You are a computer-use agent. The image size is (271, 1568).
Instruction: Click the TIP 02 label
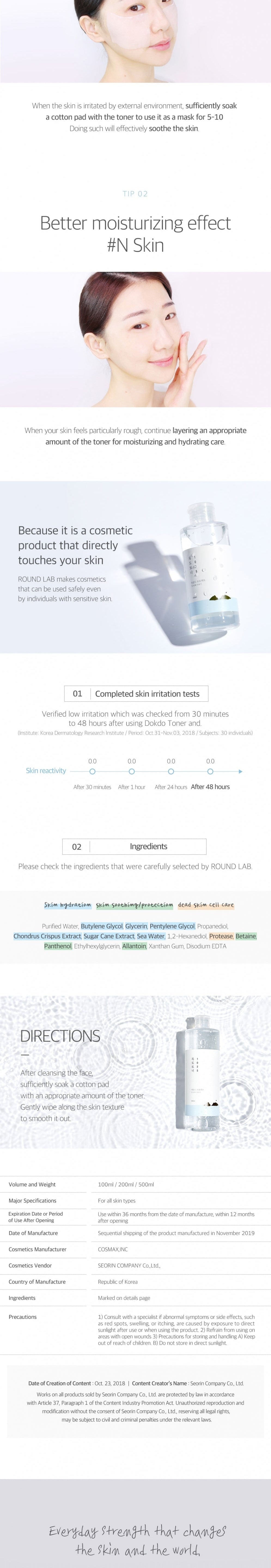135,194
